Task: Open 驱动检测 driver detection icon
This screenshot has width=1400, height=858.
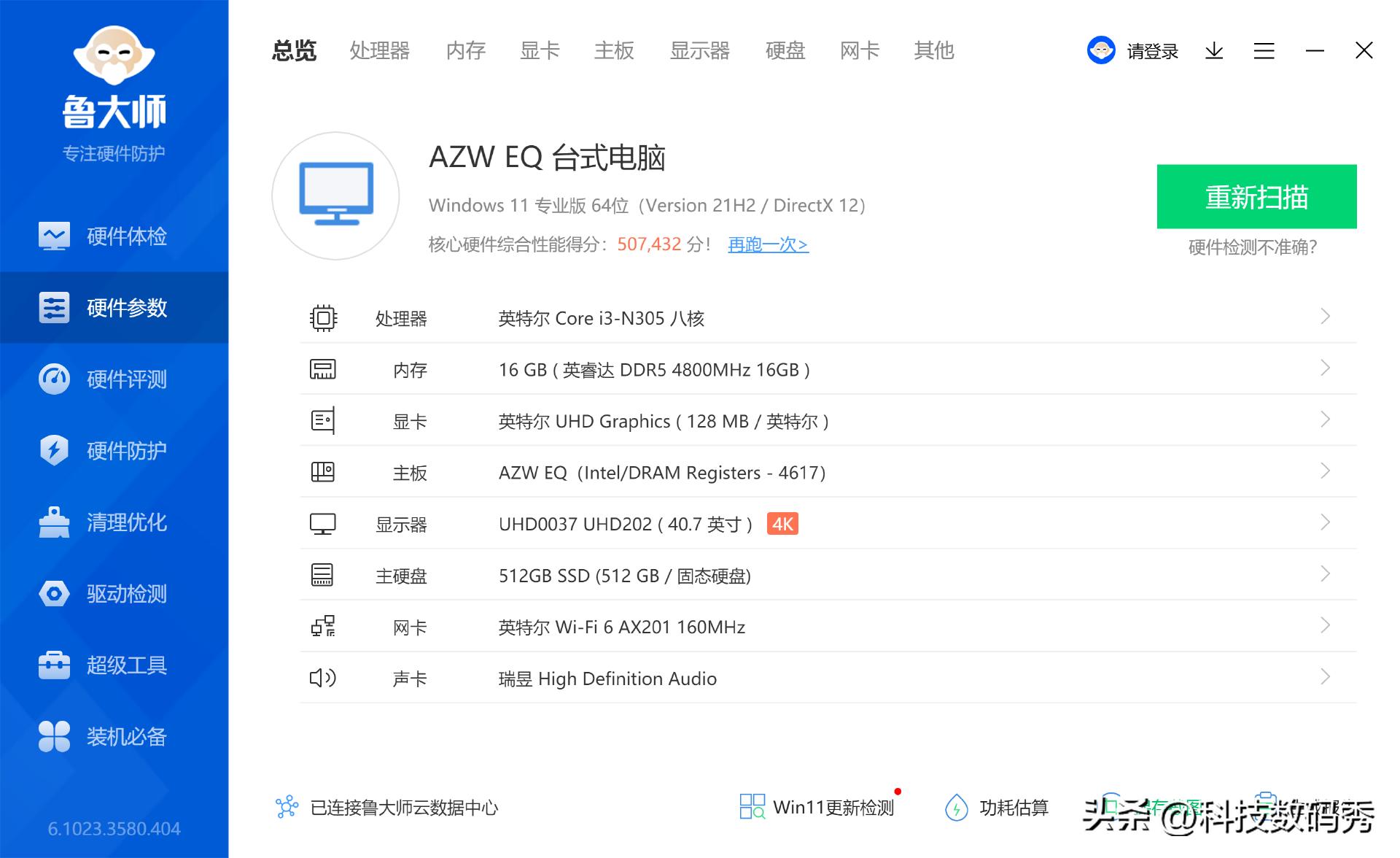Action: coord(52,593)
